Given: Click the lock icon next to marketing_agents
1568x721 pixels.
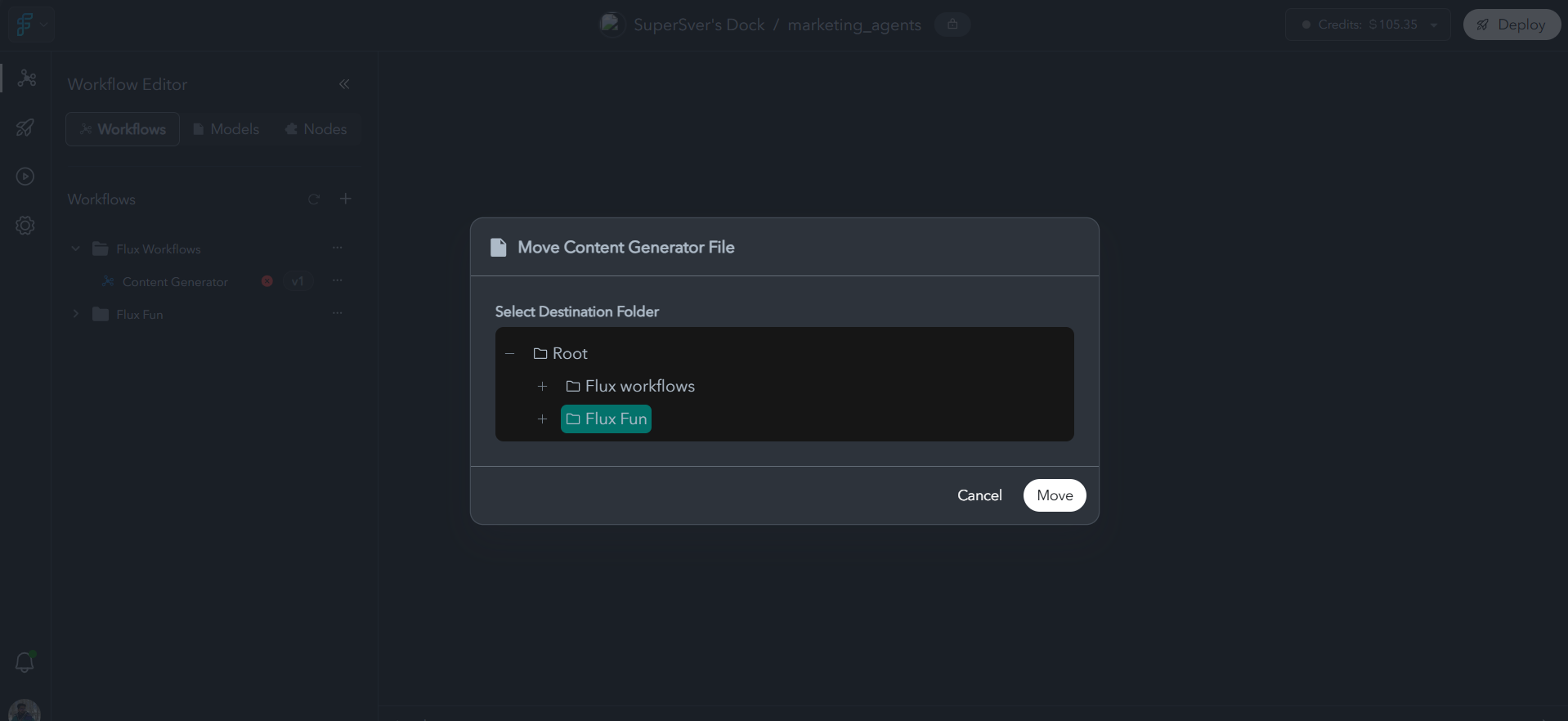Looking at the screenshot, I should coord(952,25).
